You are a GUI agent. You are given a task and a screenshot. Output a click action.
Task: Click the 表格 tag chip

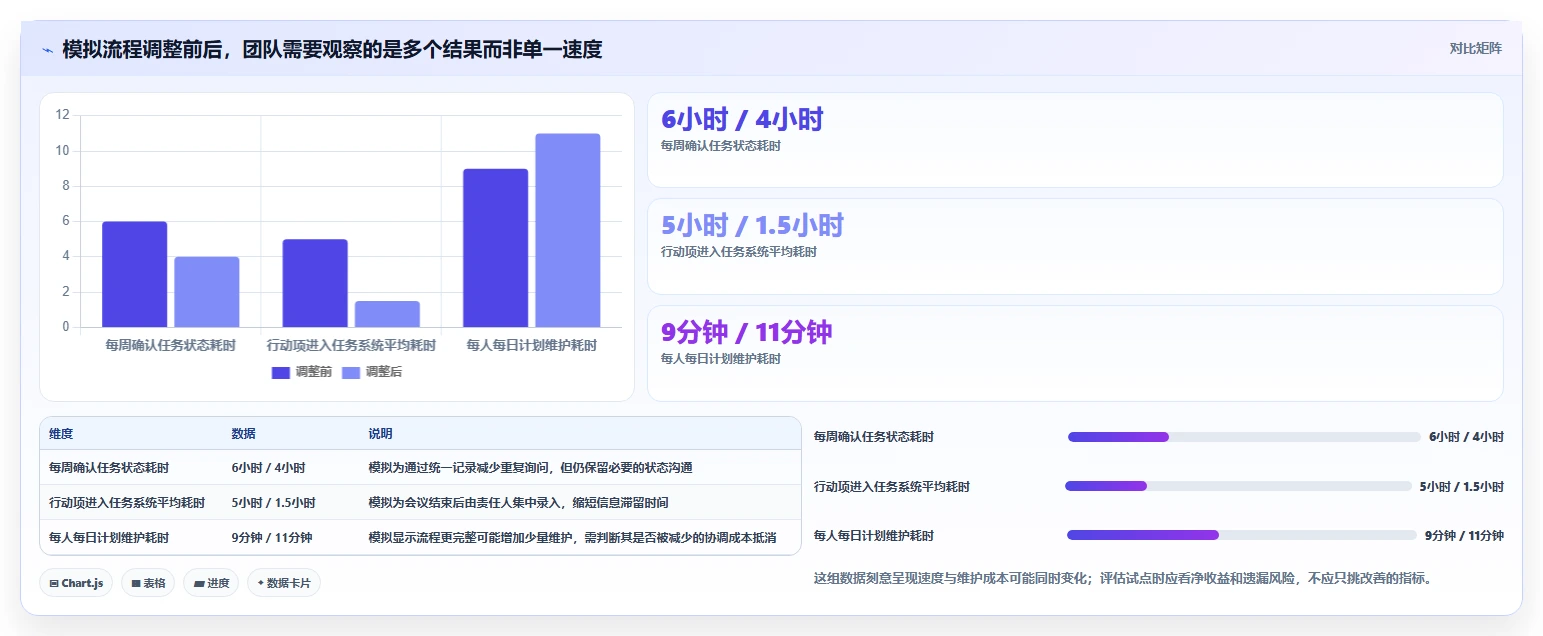click(x=149, y=583)
